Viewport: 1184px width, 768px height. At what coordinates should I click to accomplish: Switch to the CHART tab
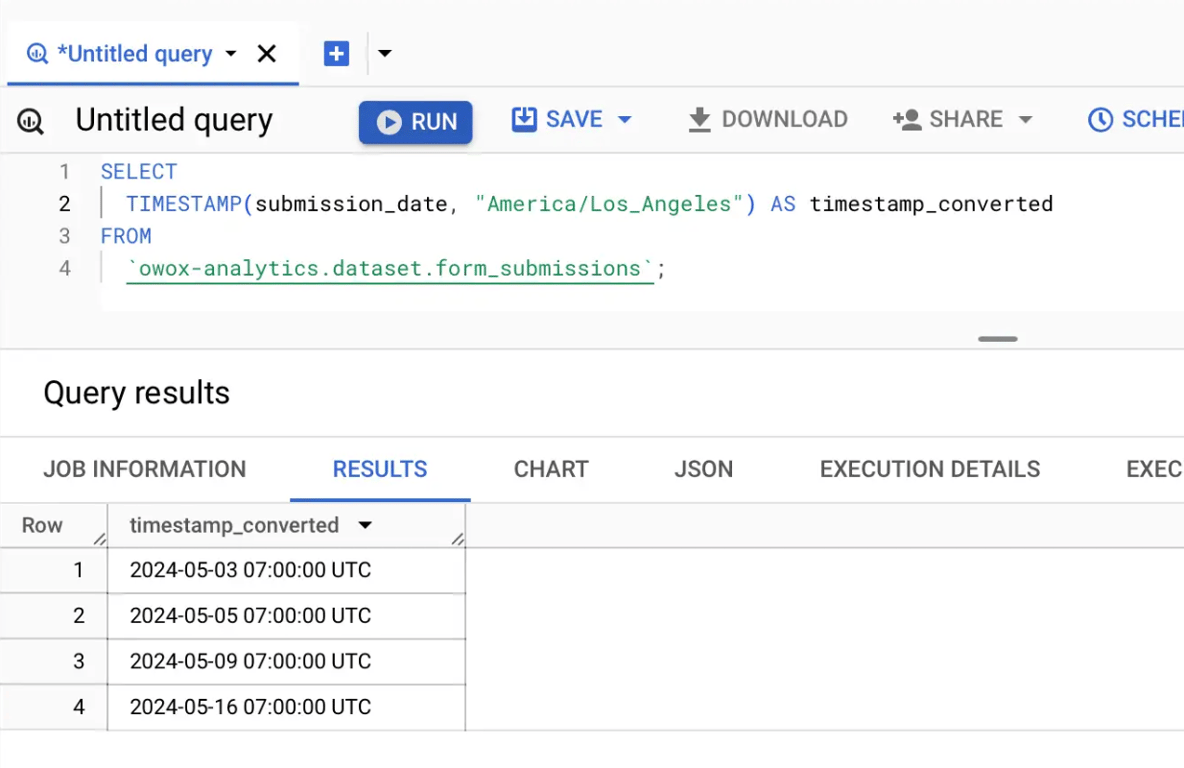coord(551,469)
